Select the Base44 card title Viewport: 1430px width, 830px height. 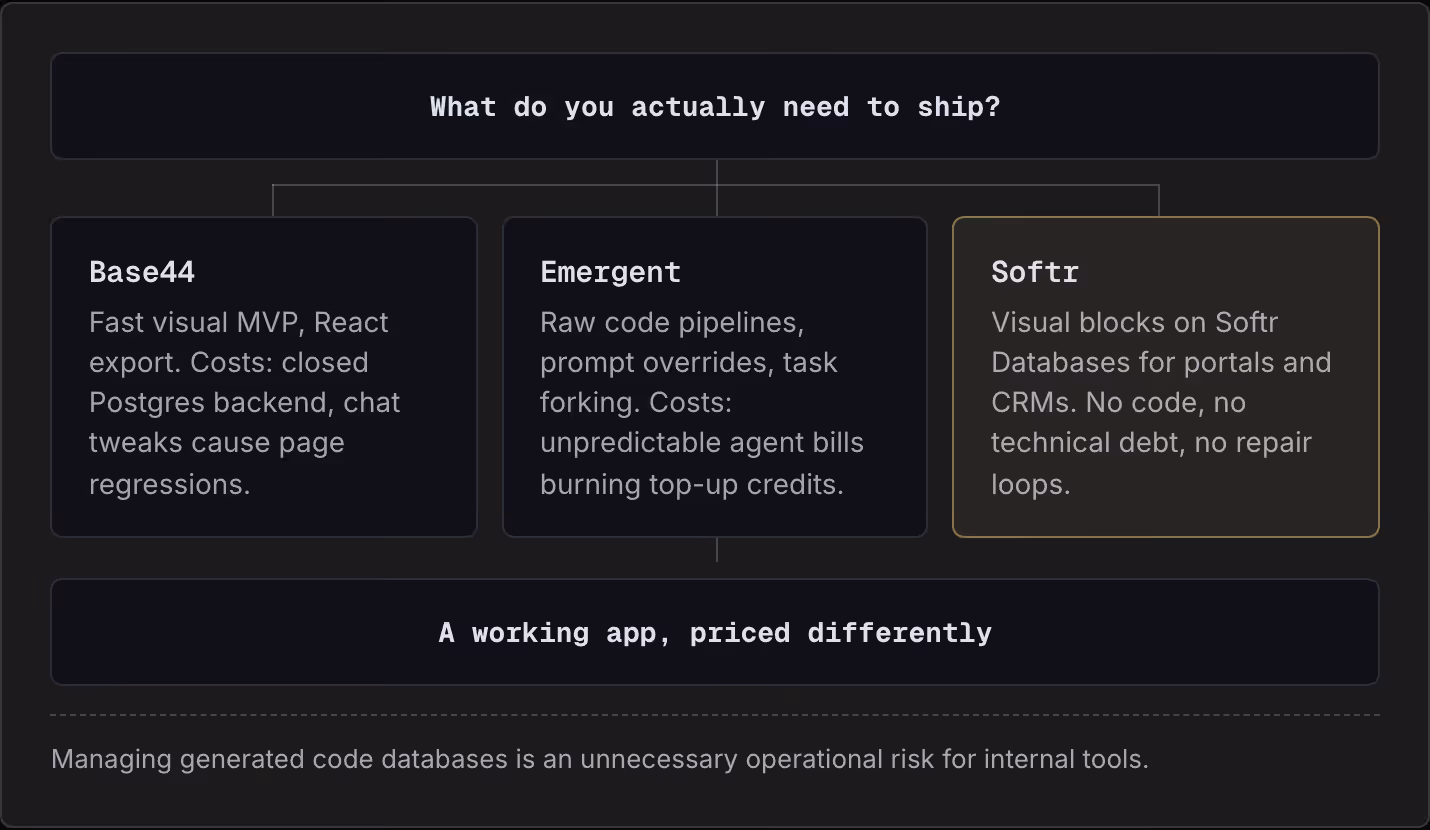tap(142, 272)
